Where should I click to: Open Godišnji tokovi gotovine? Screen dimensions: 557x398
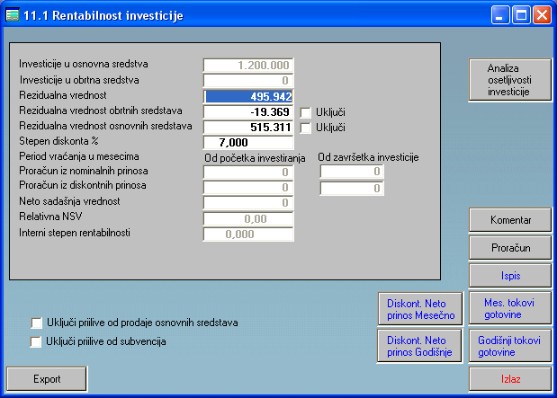(510, 346)
